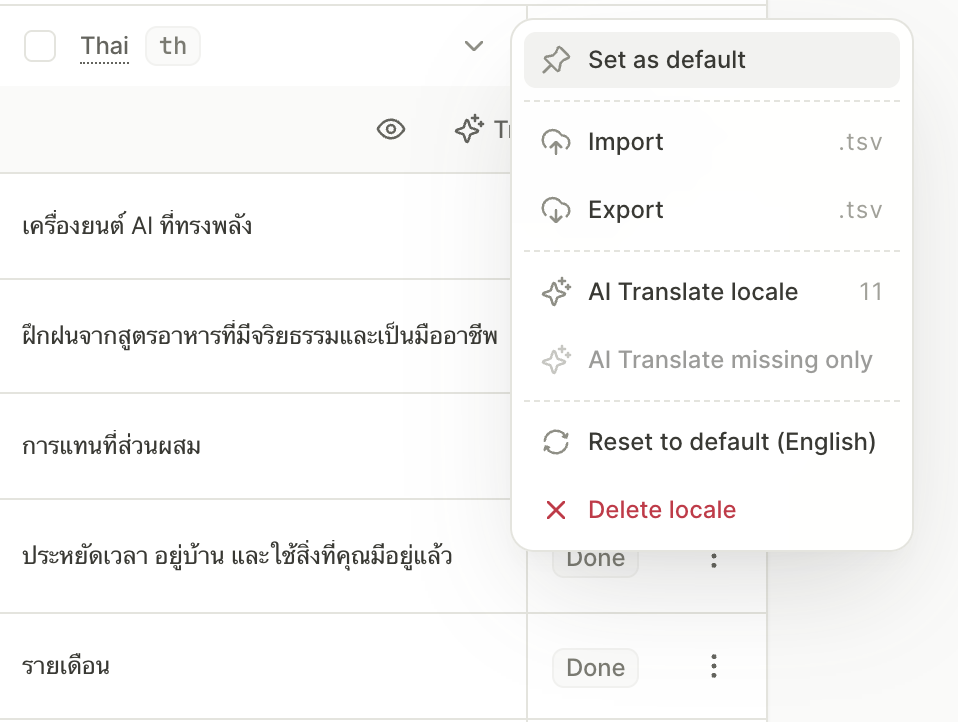Click the AI sparkle icon in the Thai toolbar

coord(469,129)
